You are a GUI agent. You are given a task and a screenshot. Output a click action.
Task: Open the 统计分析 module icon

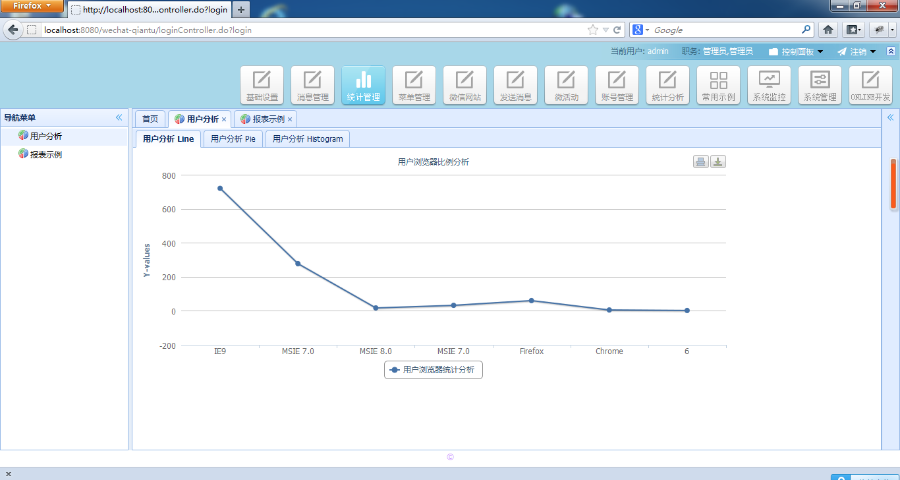[x=668, y=85]
